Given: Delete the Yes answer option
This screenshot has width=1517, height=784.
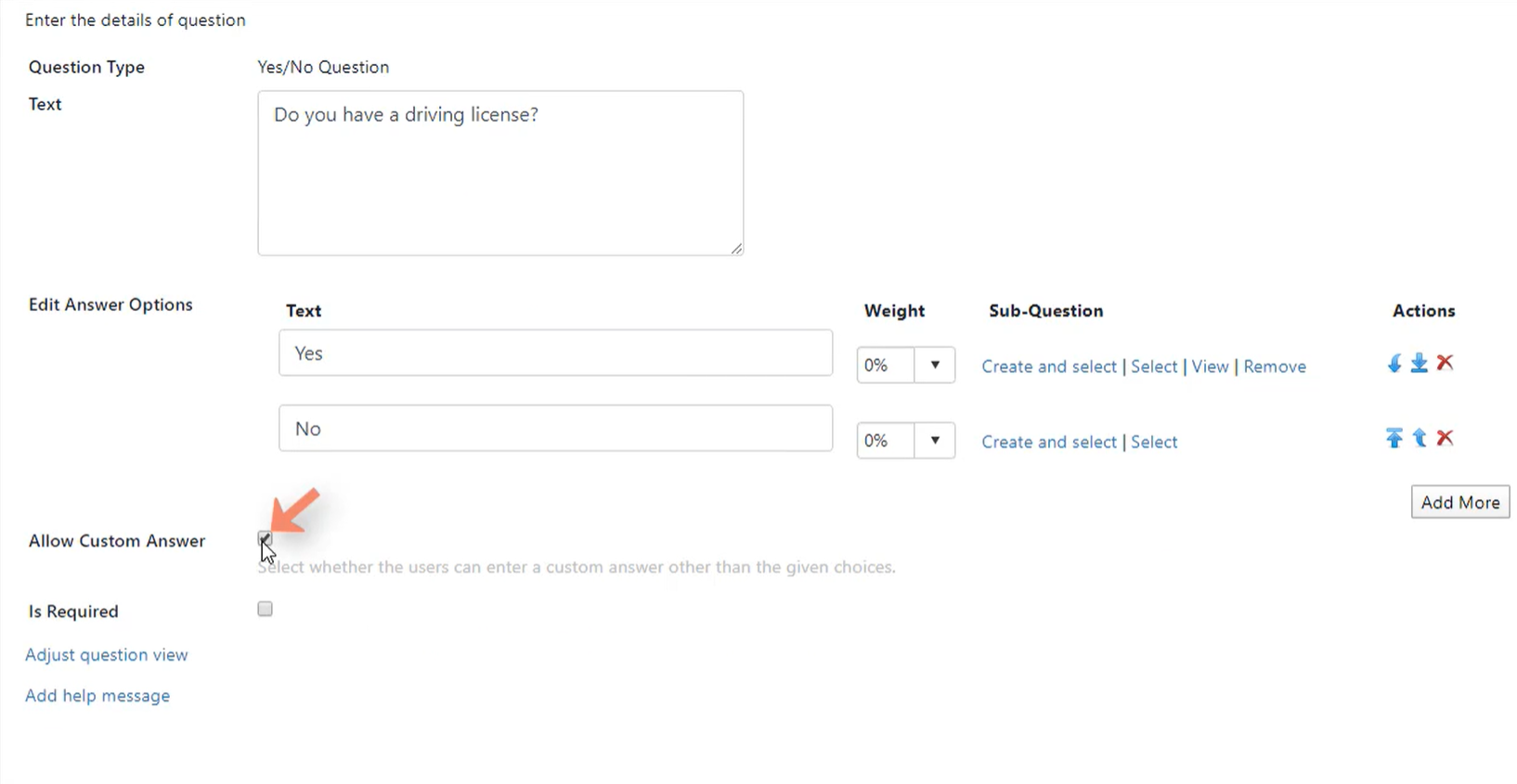Looking at the screenshot, I should click(1445, 363).
